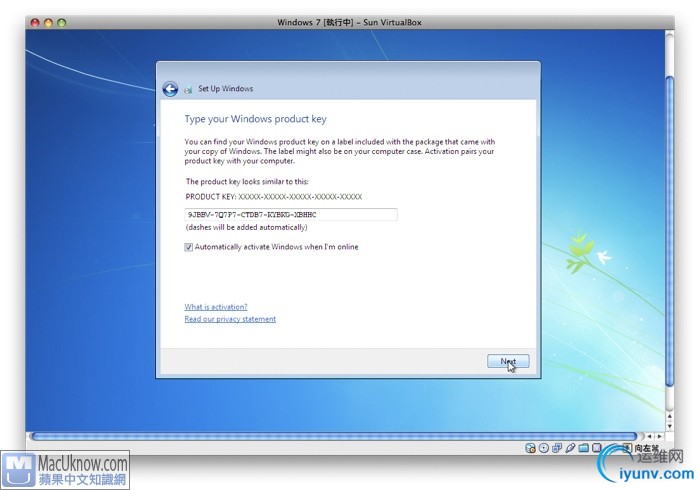Open the optical CD drive indicator

coord(544,448)
